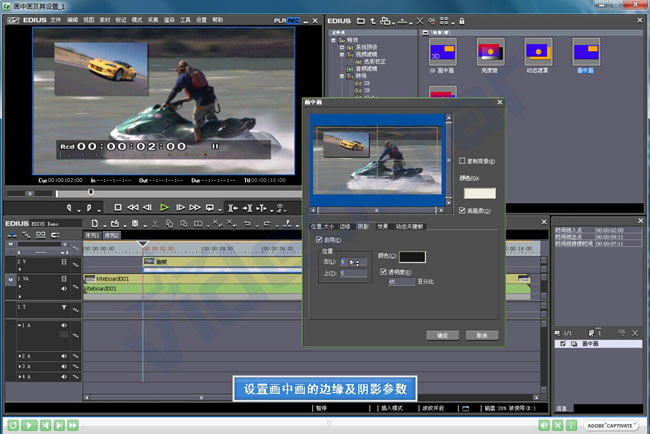Toggle ripple mode icon on track panel
This screenshot has width=650, height=434.
pos(26,235)
